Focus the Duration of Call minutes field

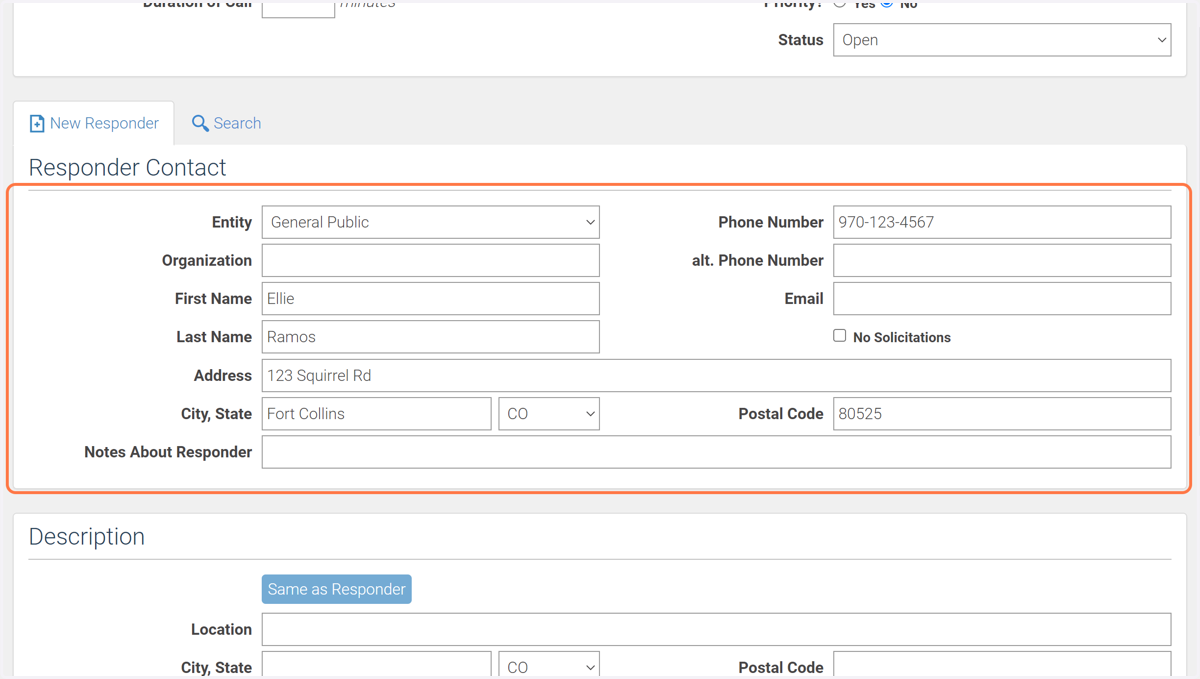[298, 8]
